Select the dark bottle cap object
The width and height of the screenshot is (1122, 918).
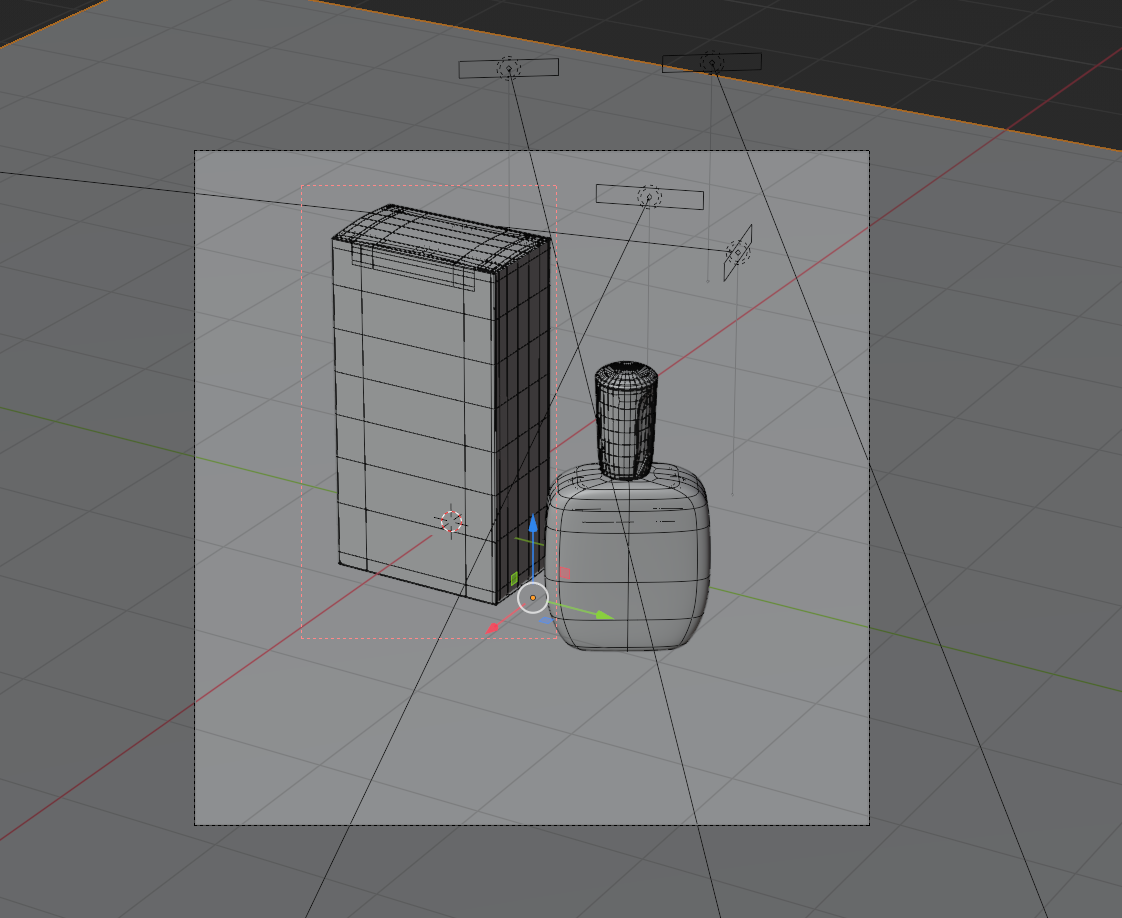point(627,420)
